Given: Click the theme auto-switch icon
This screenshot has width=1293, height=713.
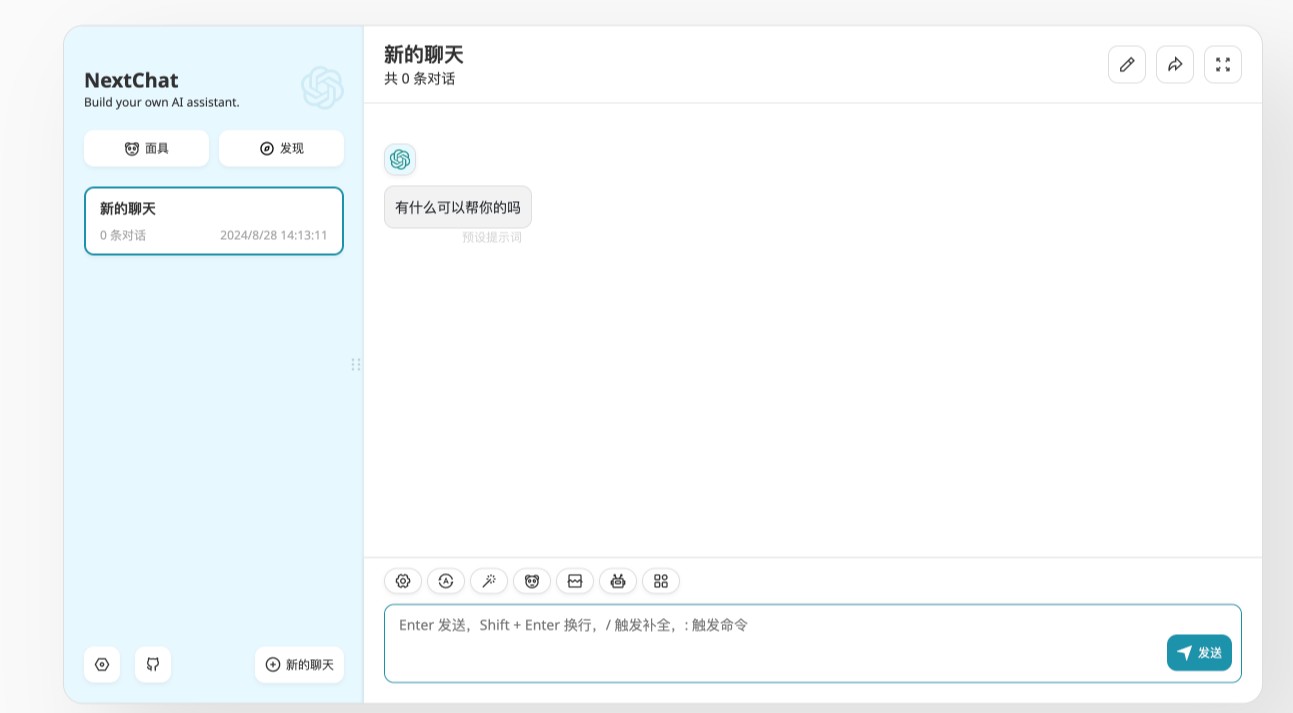Looking at the screenshot, I should (x=446, y=581).
